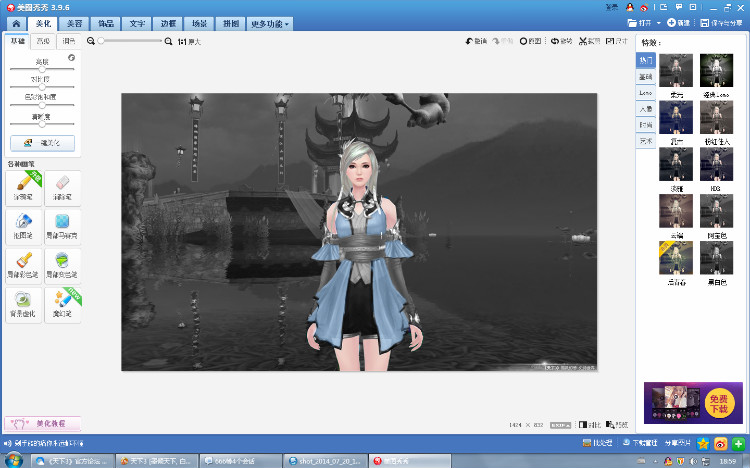
Task: Click the 美化教程 tutorial link
Action: (x=43, y=423)
